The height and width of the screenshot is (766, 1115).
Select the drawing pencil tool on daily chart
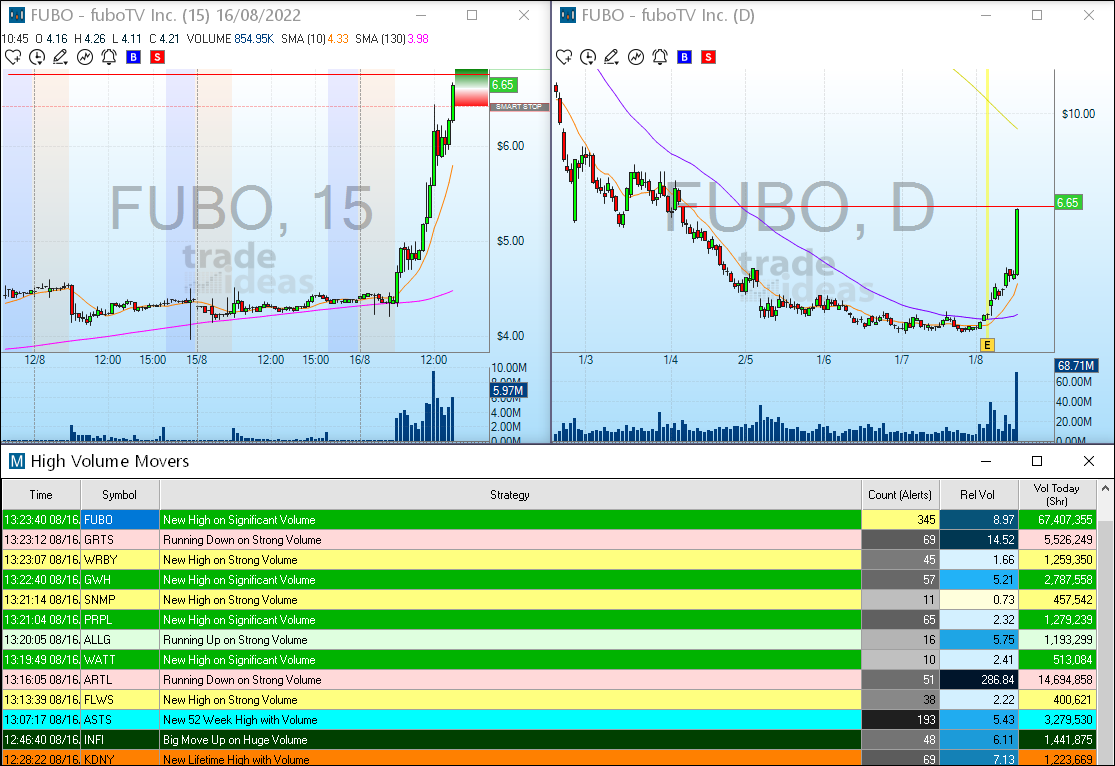611,57
